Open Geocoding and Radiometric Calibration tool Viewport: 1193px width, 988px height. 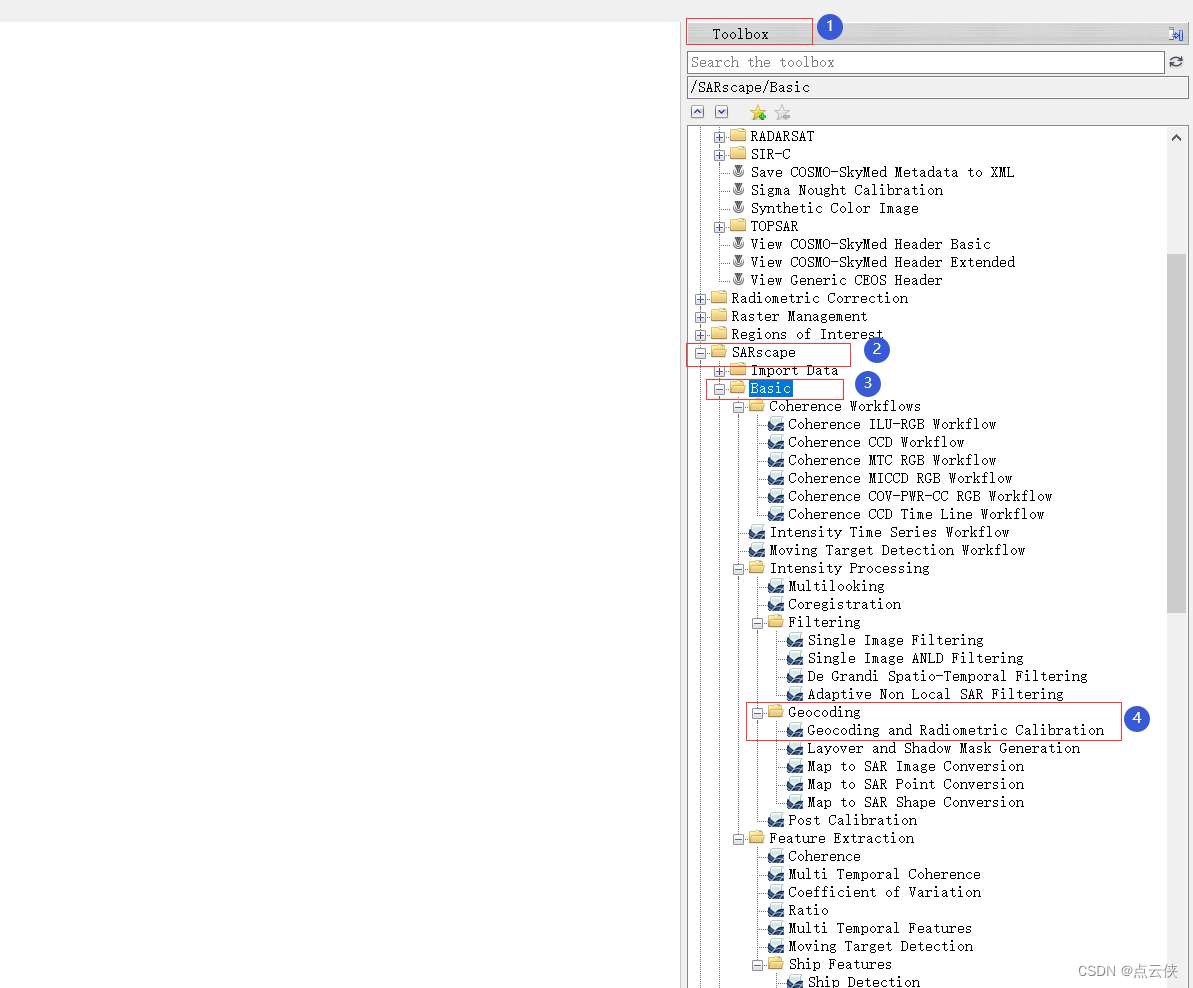click(955, 730)
